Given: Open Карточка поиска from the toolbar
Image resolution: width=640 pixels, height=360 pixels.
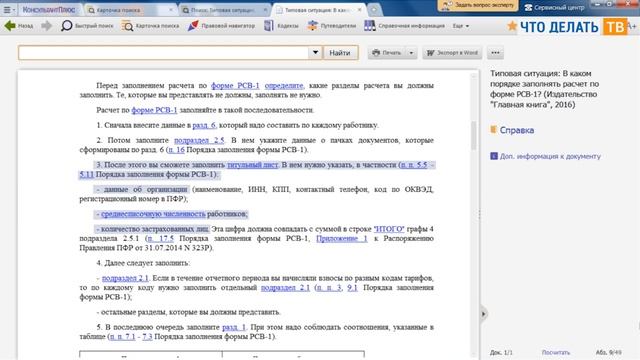Looking at the screenshot, I should coord(150,26).
